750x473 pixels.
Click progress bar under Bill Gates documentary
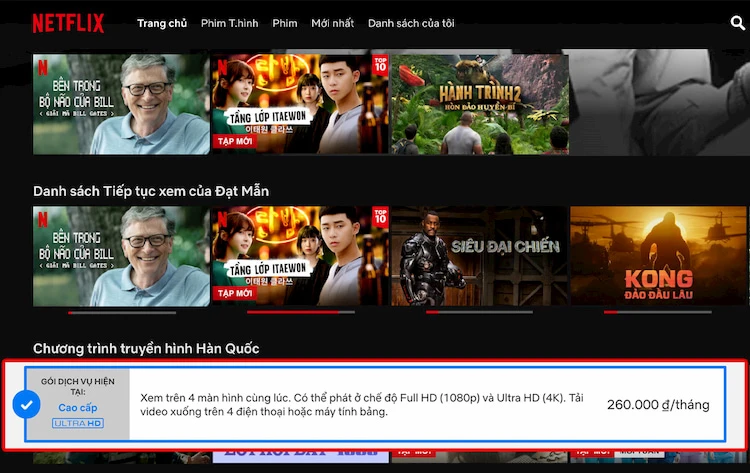(122, 312)
